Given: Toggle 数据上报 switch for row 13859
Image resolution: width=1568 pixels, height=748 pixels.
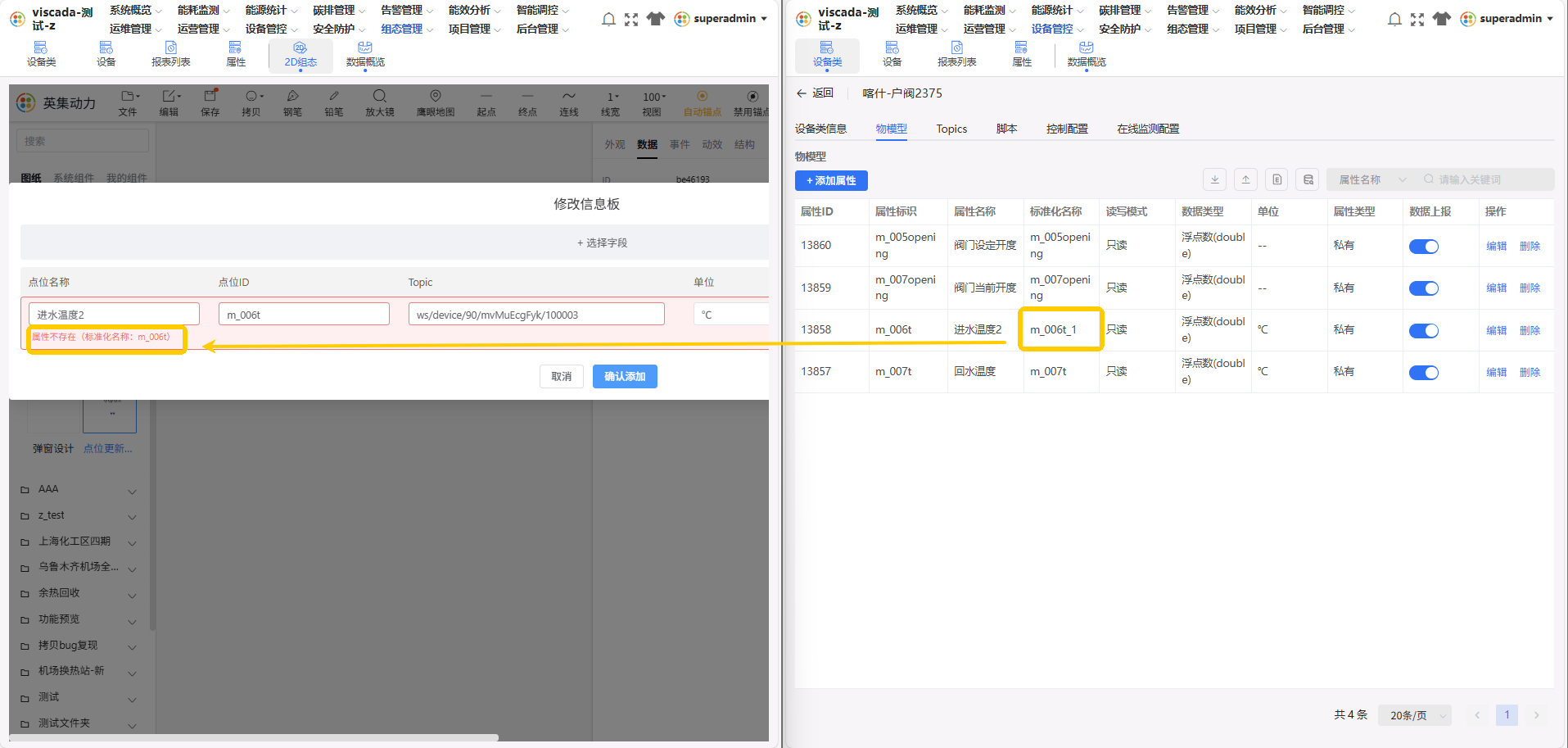Looking at the screenshot, I should pyautogui.click(x=1423, y=288).
